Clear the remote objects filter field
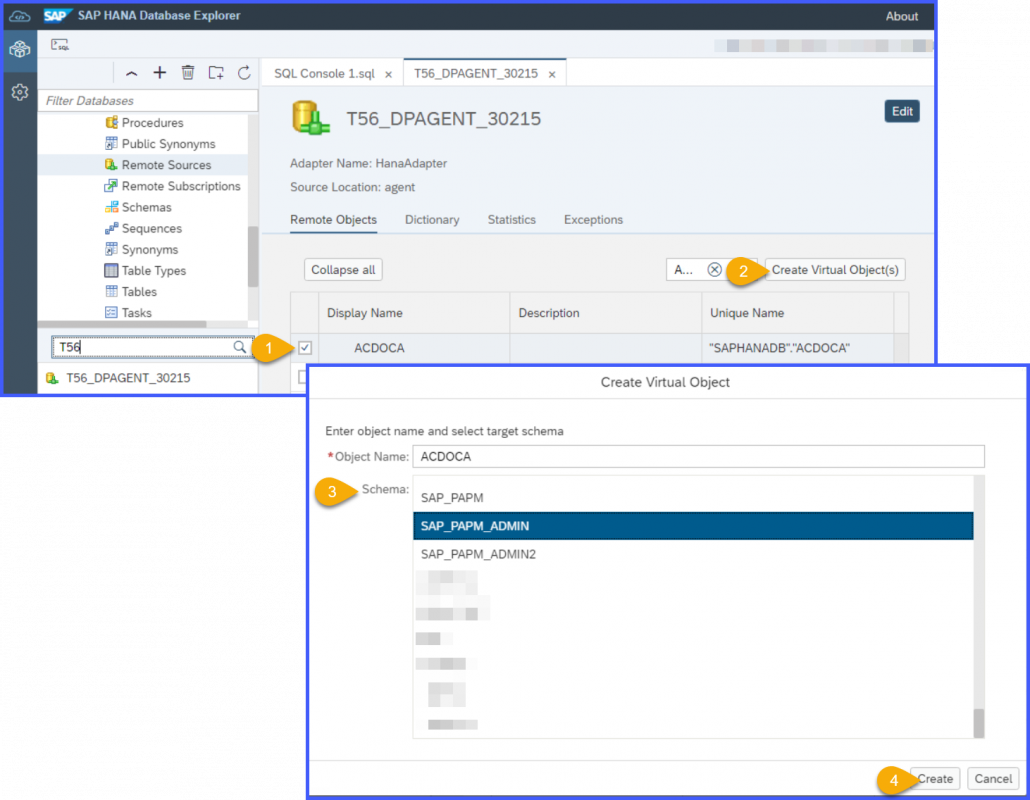This screenshot has height=800, width=1030. [715, 269]
